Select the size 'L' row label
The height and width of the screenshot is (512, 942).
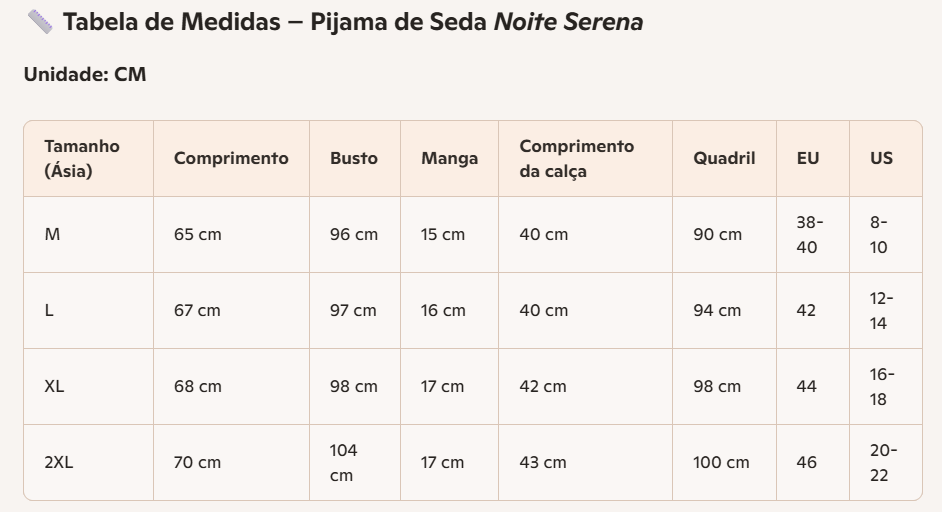pyautogui.click(x=49, y=311)
